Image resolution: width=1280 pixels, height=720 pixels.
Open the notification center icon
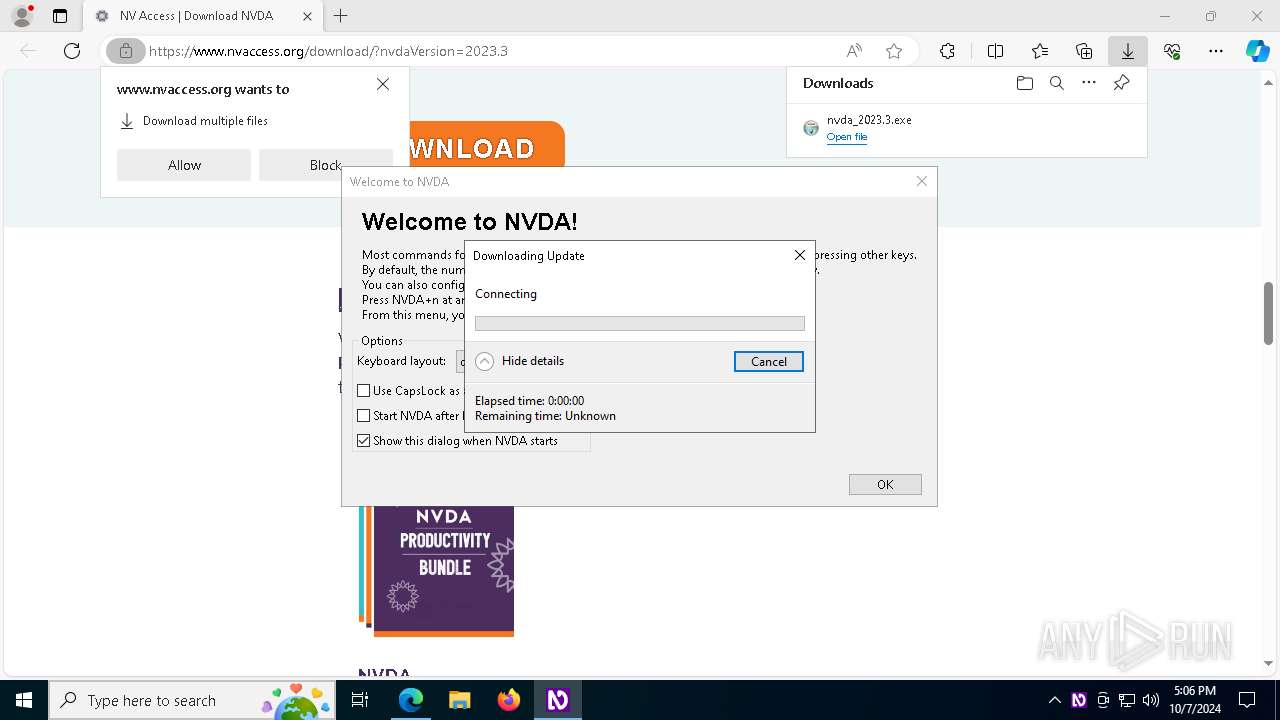coord(1247,700)
